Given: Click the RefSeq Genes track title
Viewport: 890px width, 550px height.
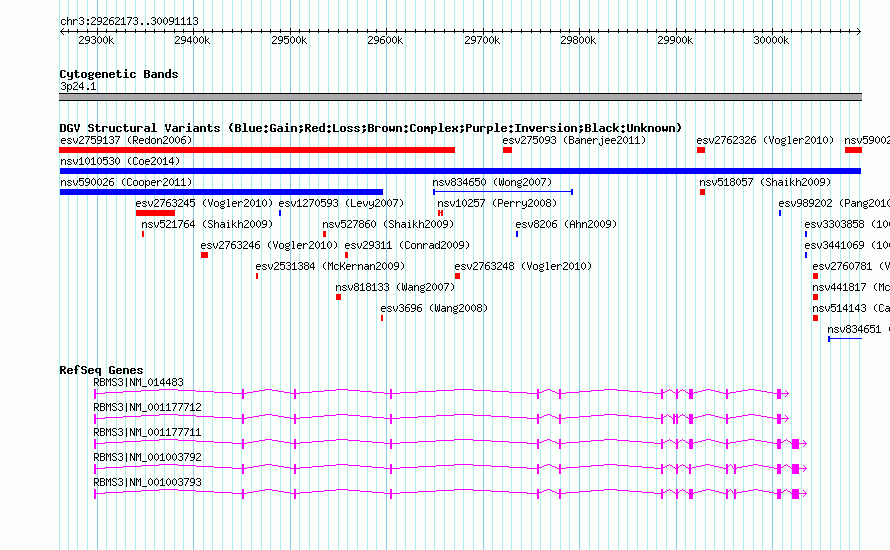Looking at the screenshot, I should pos(102,370).
